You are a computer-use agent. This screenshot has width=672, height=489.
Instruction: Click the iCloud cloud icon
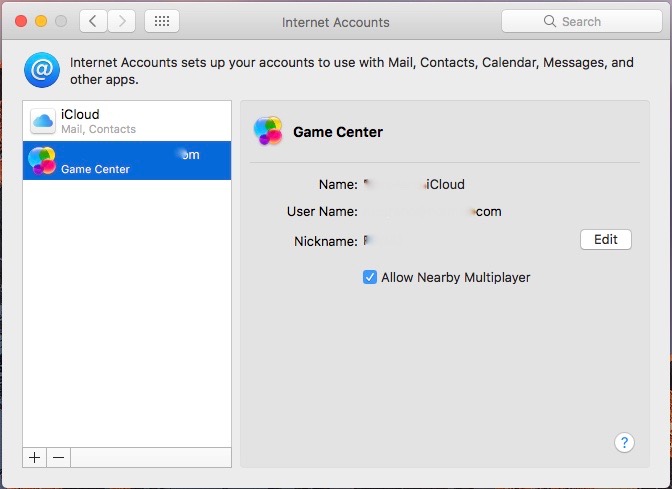[43, 121]
